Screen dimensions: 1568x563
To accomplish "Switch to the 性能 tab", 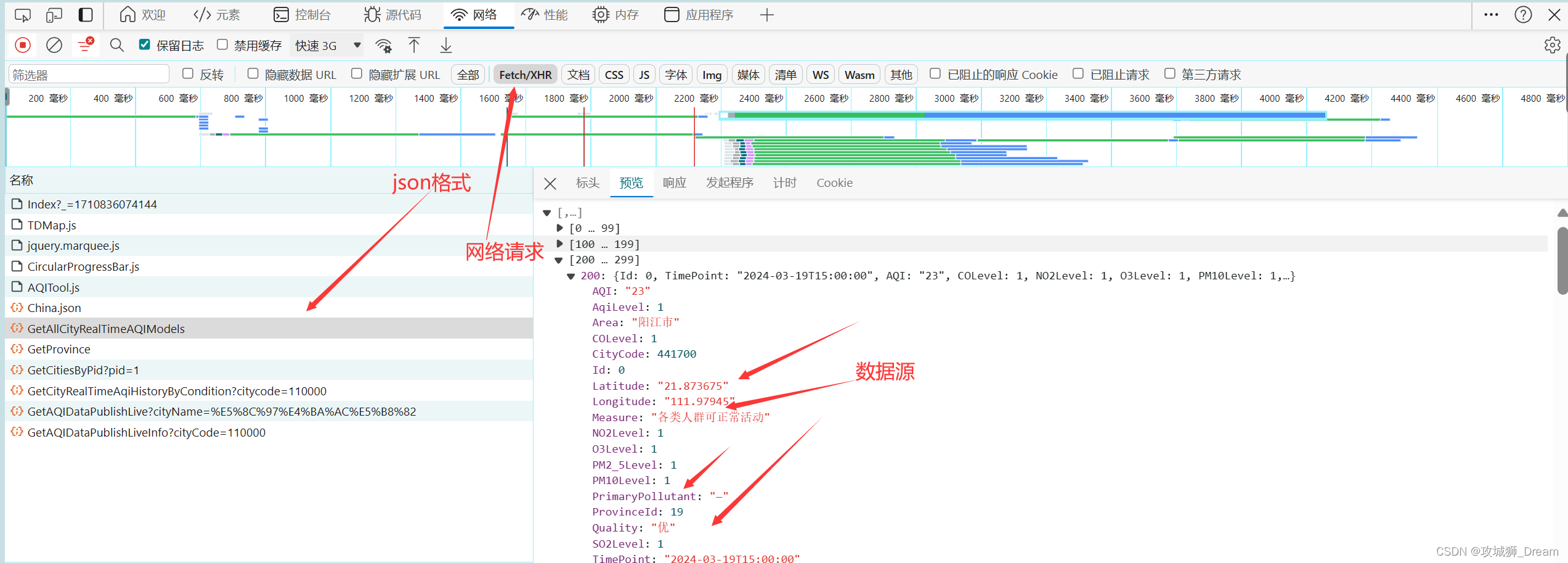I will [x=545, y=15].
